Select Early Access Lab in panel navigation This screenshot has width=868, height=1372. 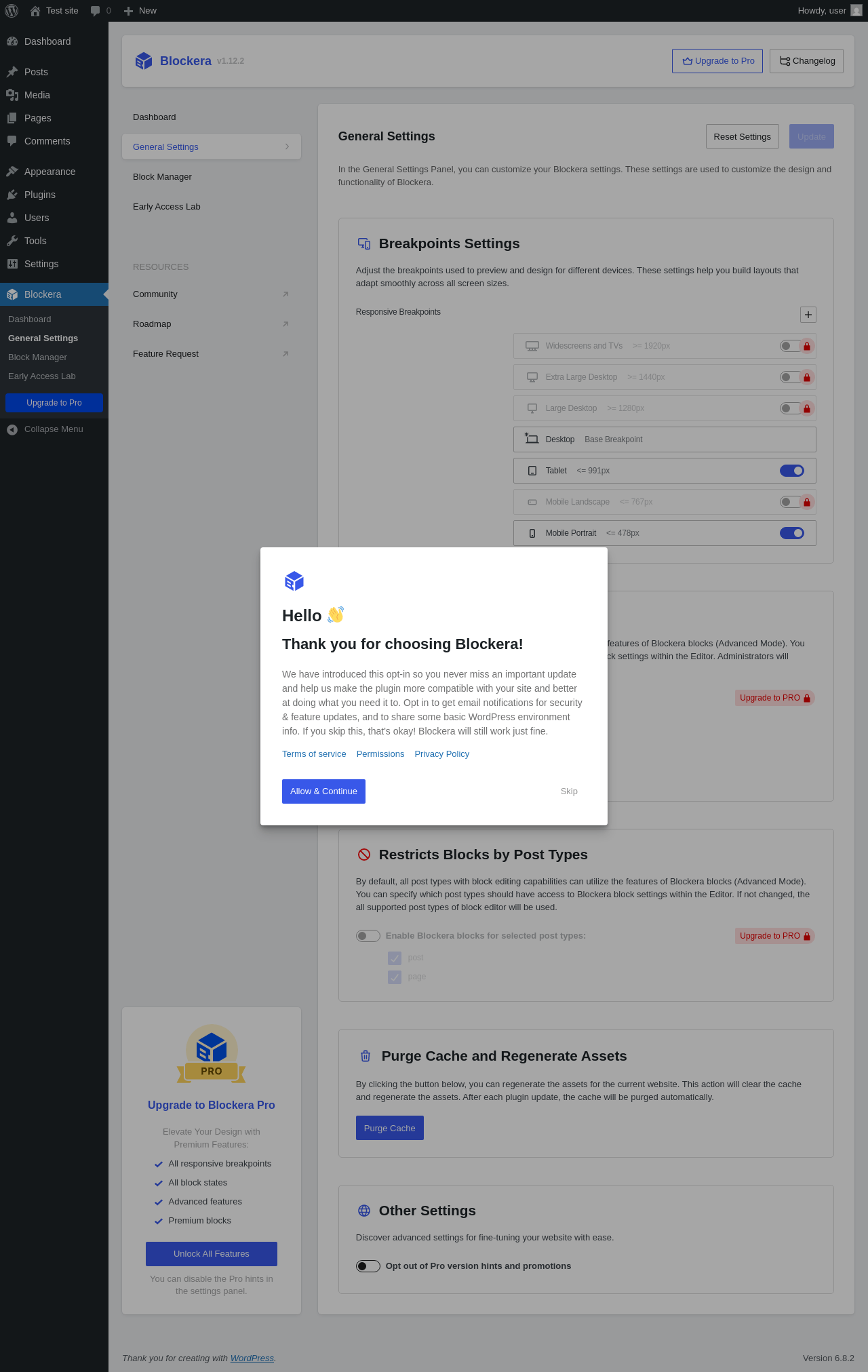[x=212, y=207]
